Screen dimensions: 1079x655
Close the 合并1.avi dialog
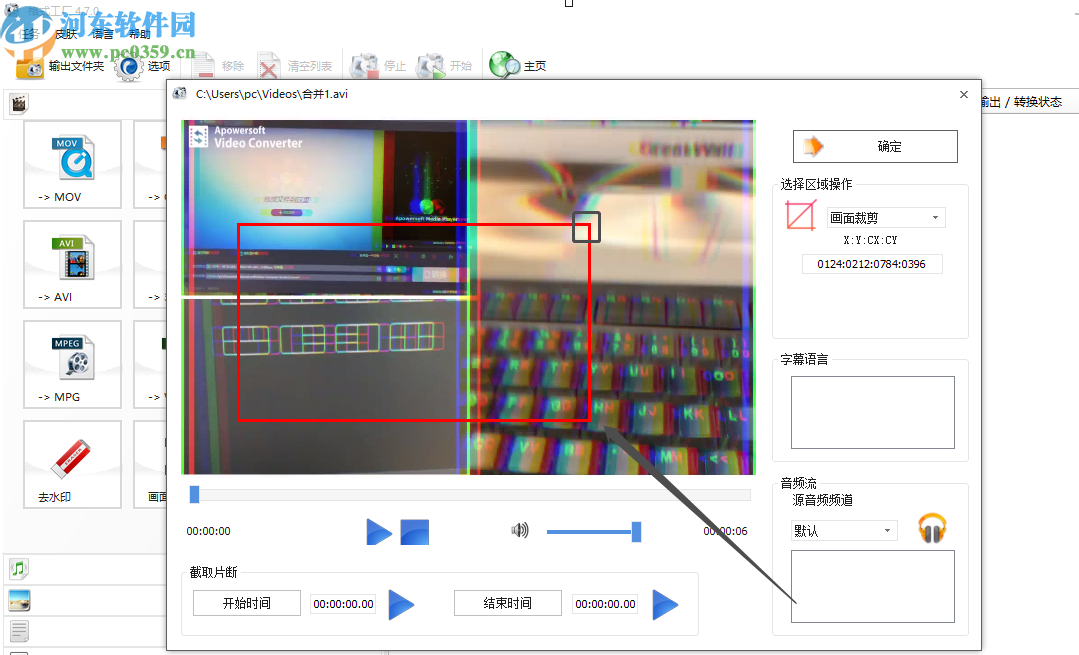click(x=963, y=94)
